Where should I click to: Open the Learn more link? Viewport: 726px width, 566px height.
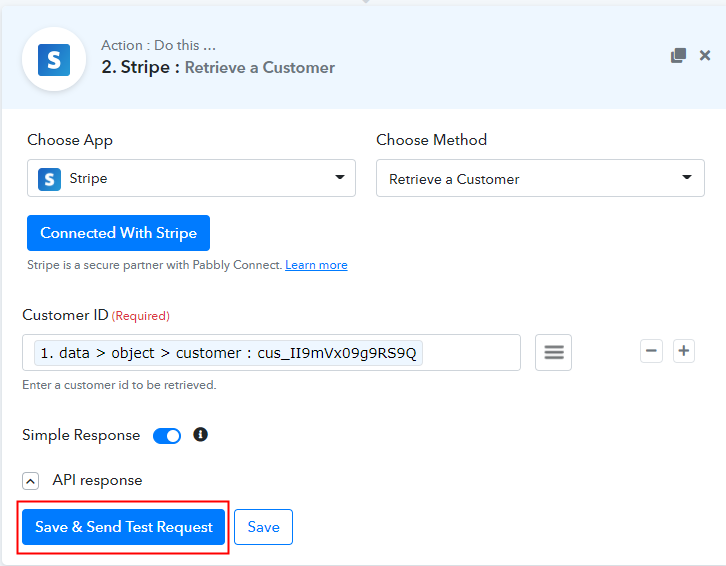click(x=316, y=265)
